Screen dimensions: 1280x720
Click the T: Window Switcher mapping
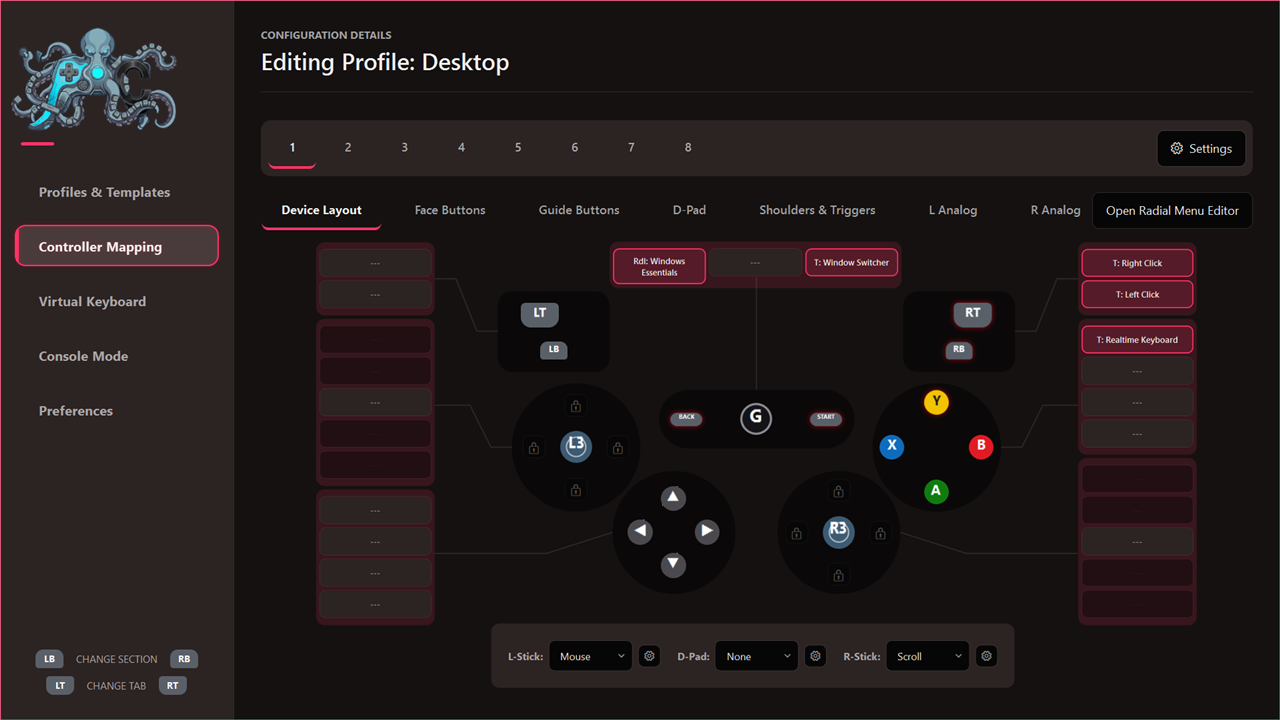[x=852, y=262]
